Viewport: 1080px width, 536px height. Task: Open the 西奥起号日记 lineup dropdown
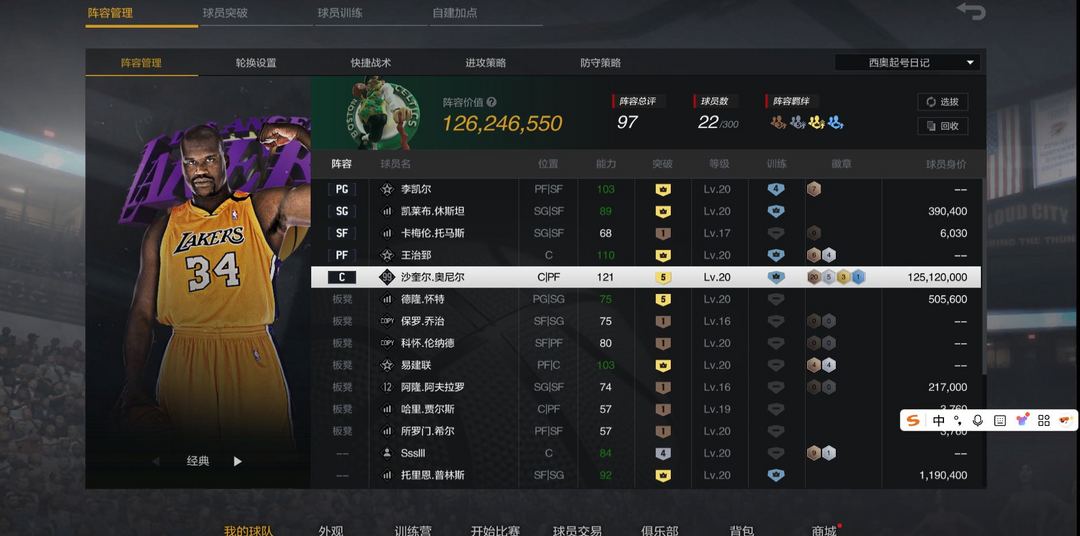click(x=907, y=63)
